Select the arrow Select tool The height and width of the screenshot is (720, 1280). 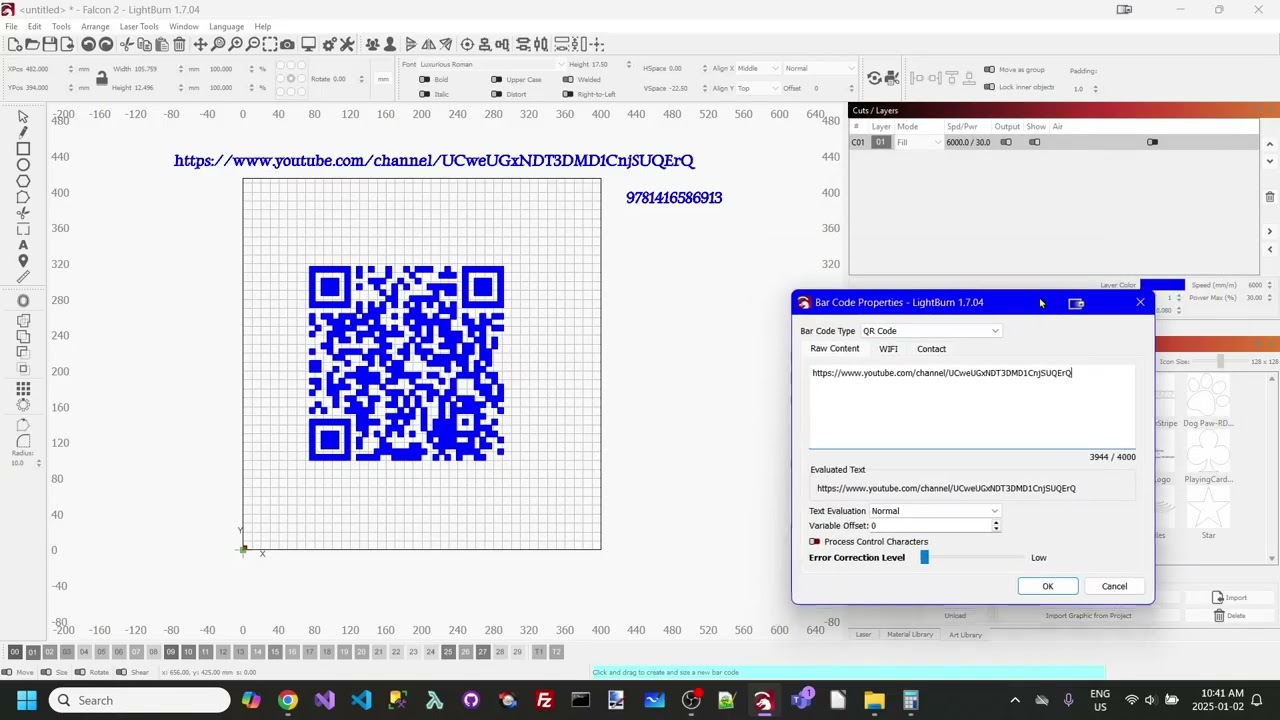[23, 117]
